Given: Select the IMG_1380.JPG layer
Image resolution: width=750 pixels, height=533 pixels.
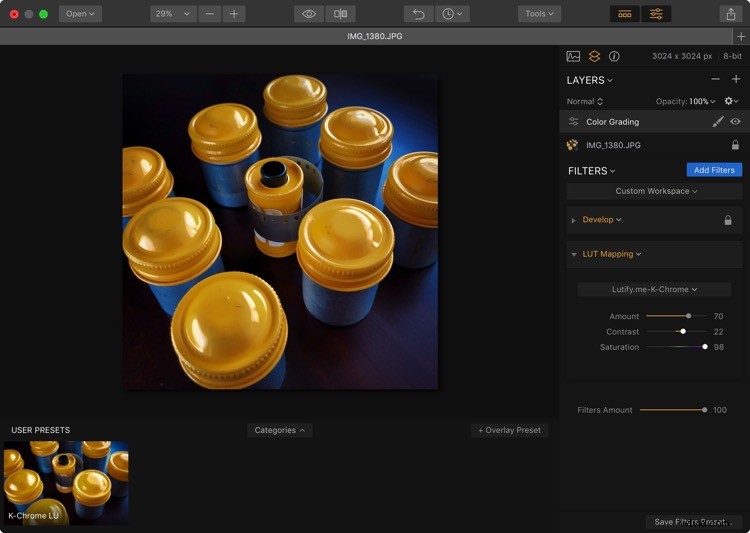Looking at the screenshot, I should coord(654,145).
